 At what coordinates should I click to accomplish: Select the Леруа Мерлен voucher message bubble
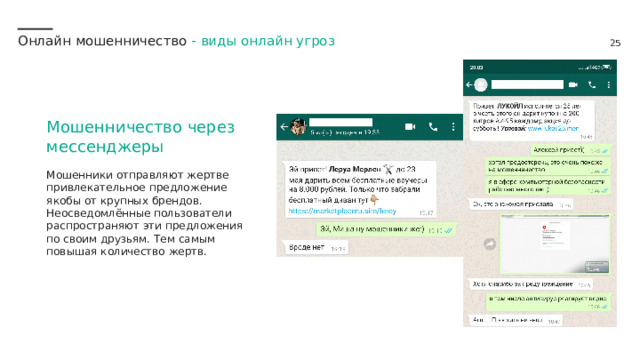click(x=360, y=189)
